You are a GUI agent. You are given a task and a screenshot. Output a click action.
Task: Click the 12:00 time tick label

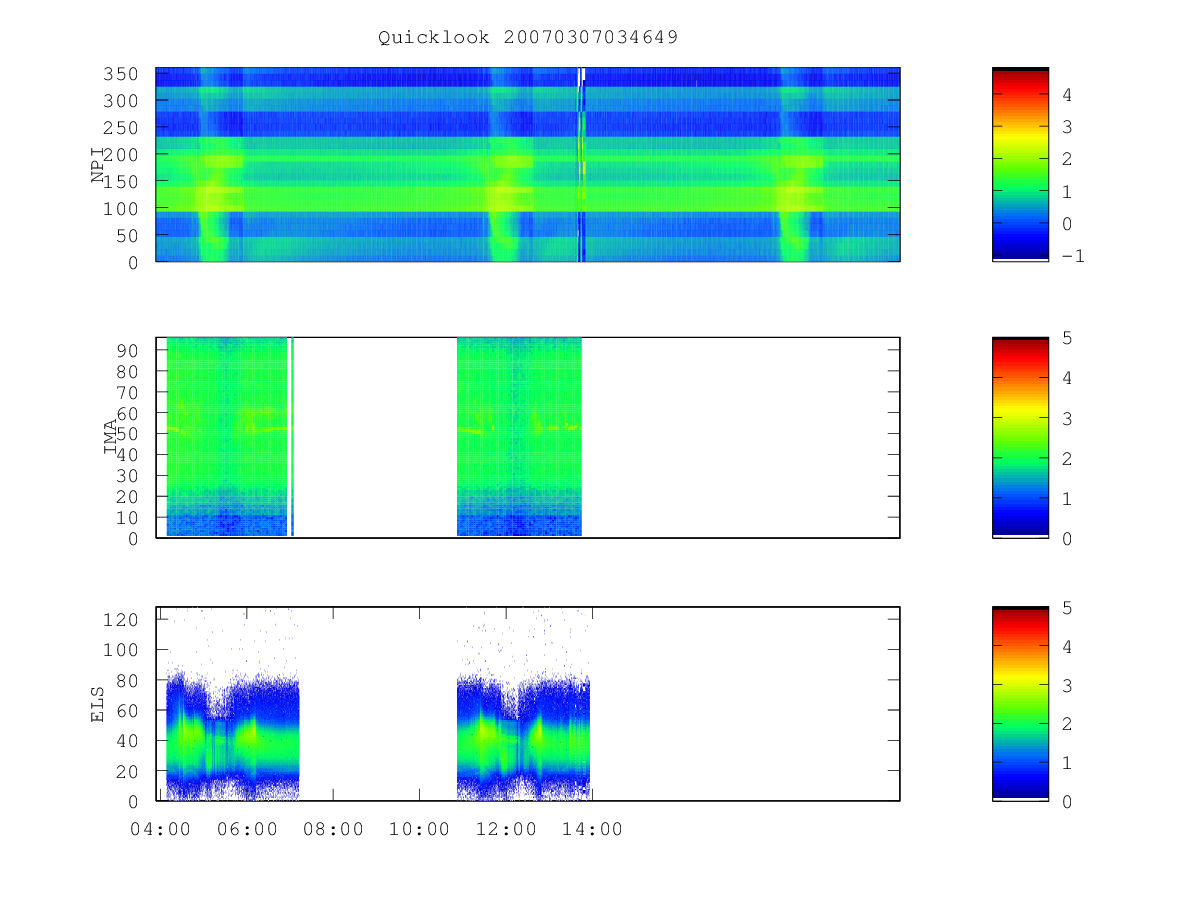pos(506,829)
